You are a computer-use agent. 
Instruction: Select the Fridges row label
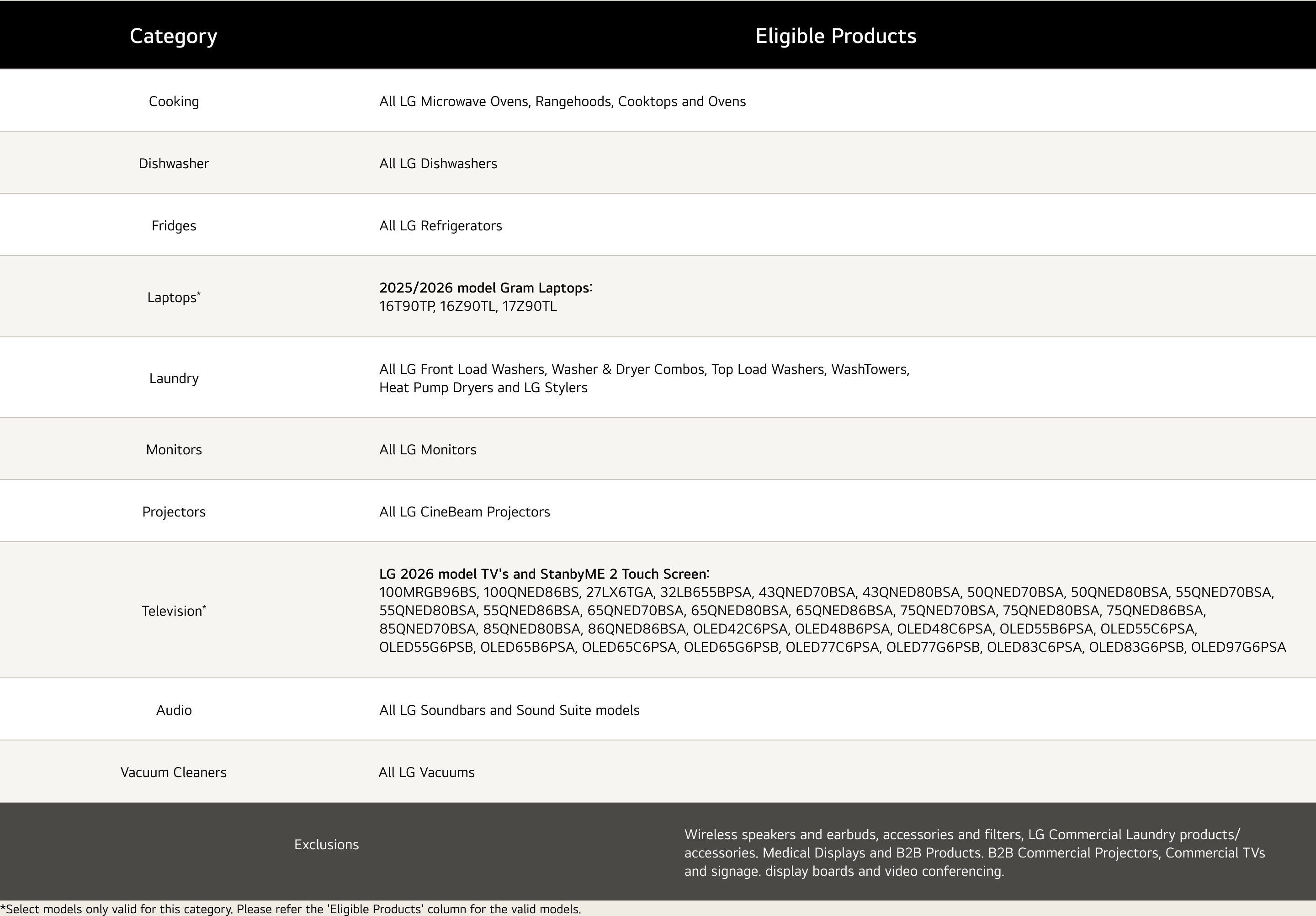(x=174, y=226)
